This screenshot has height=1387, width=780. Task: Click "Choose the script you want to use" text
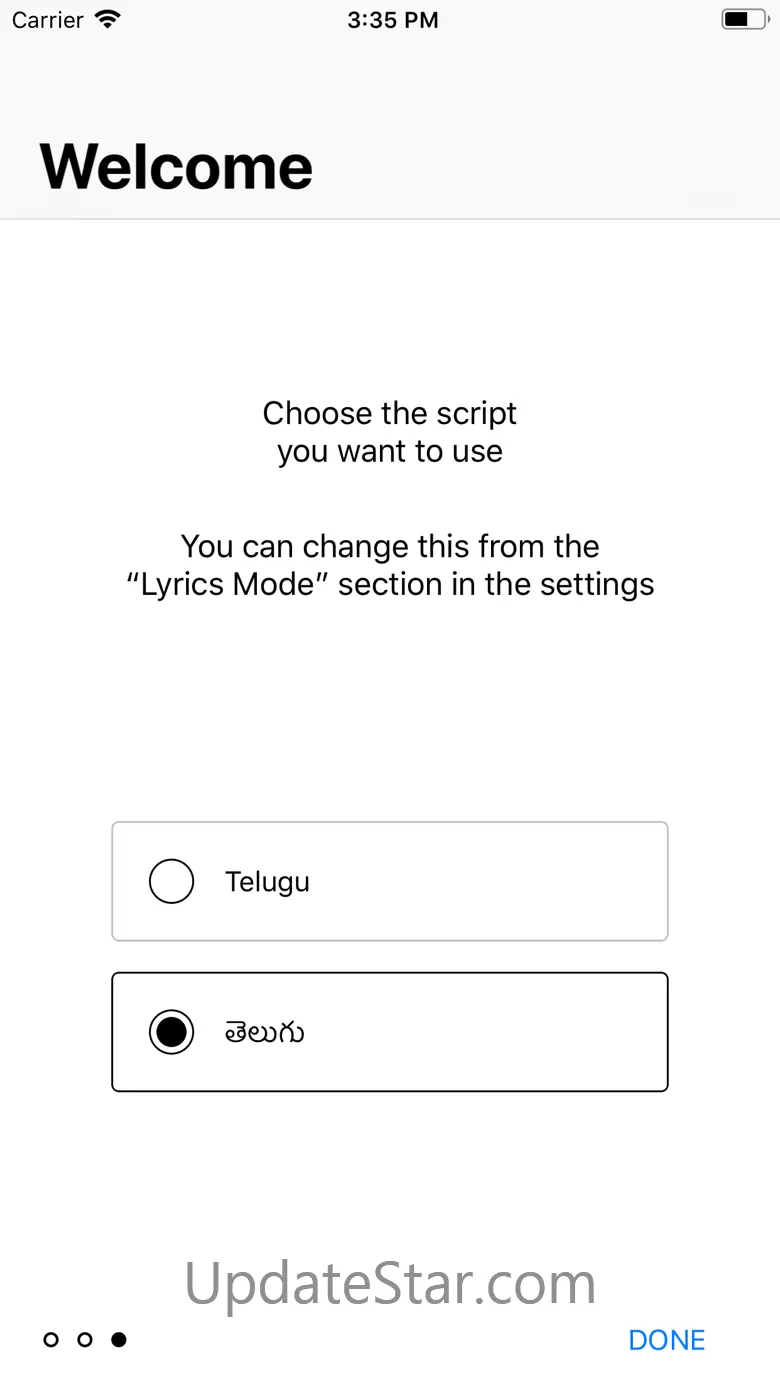(390, 432)
